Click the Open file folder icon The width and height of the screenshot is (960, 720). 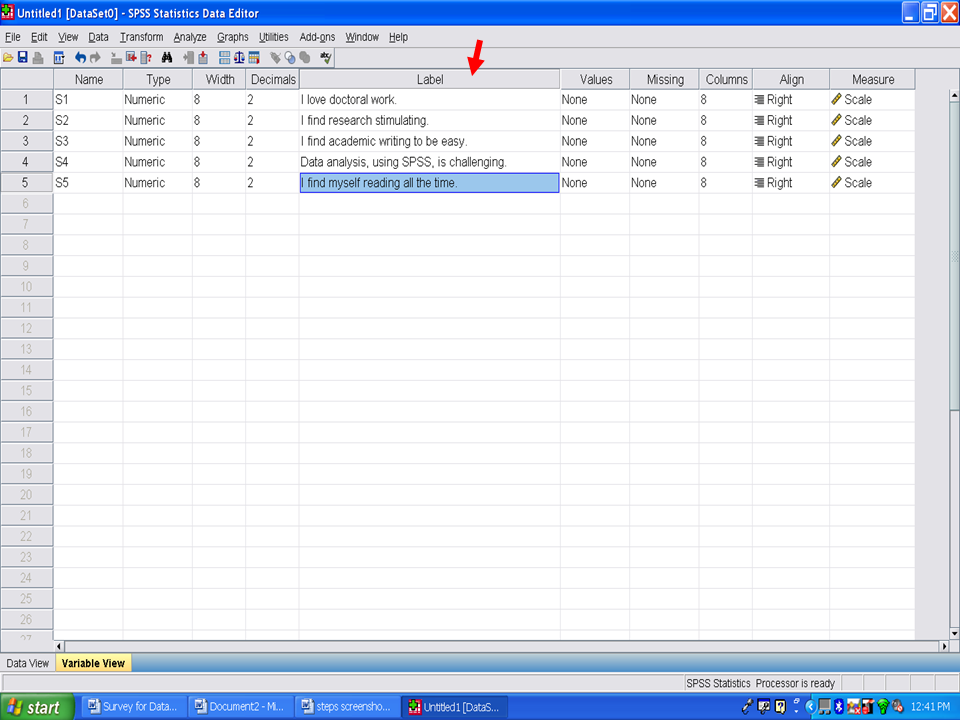tap(8, 58)
